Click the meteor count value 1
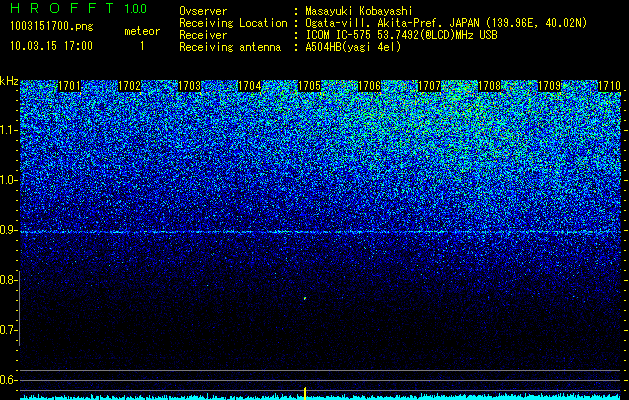 click(x=142, y=46)
